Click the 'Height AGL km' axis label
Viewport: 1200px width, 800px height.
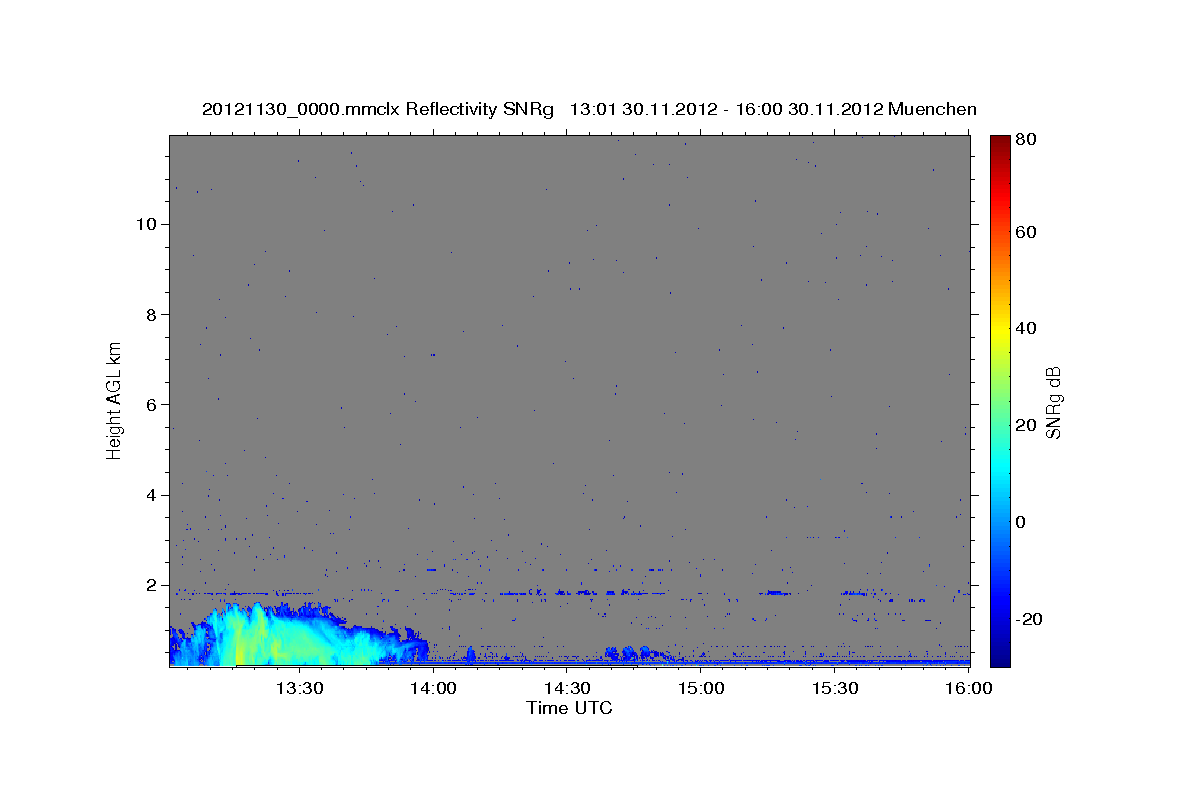[x=115, y=400]
